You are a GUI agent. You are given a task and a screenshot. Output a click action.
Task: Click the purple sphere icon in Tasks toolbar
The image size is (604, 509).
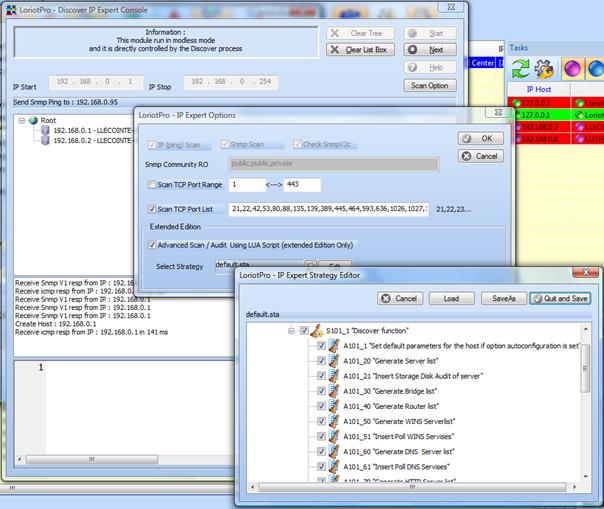pyautogui.click(x=572, y=69)
